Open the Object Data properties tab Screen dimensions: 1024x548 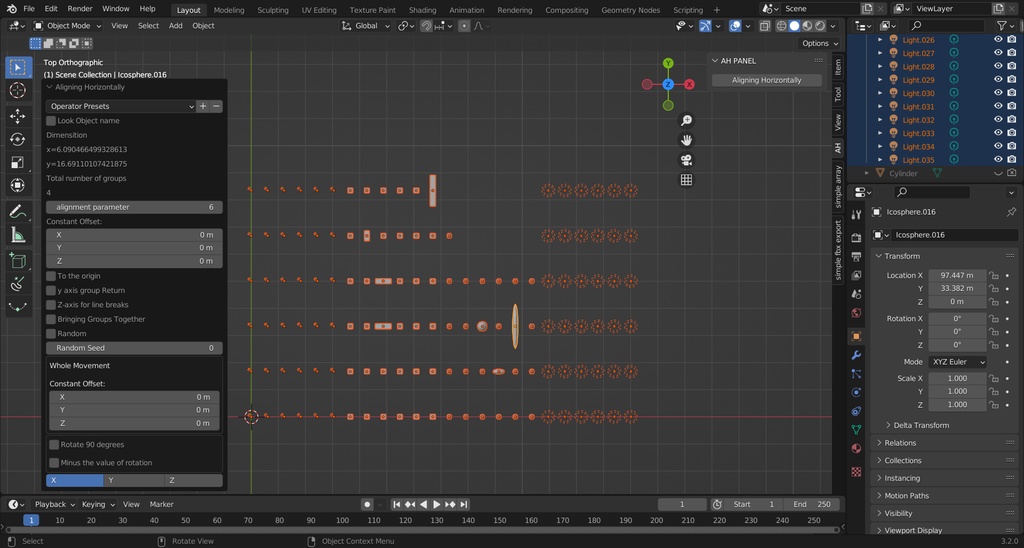(x=856, y=429)
